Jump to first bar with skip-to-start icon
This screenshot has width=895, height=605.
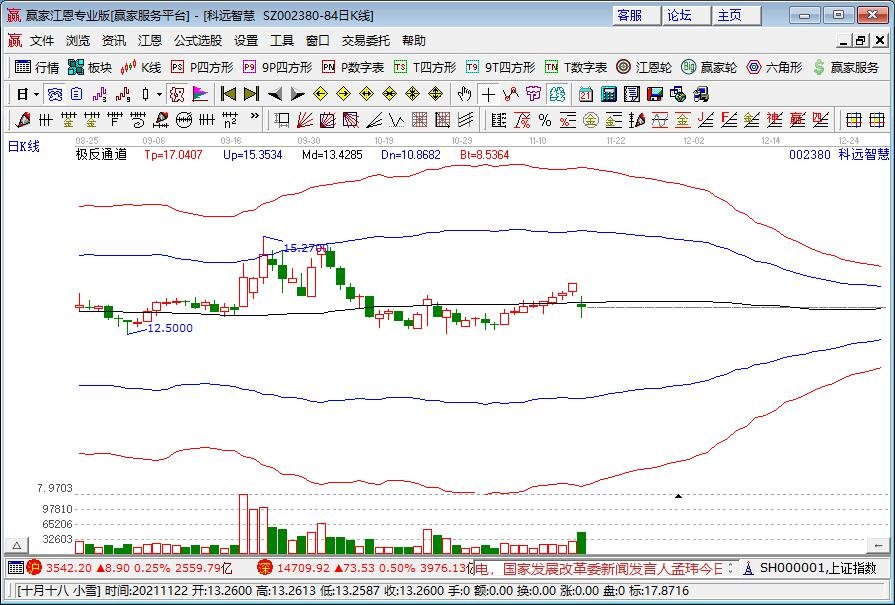228,94
